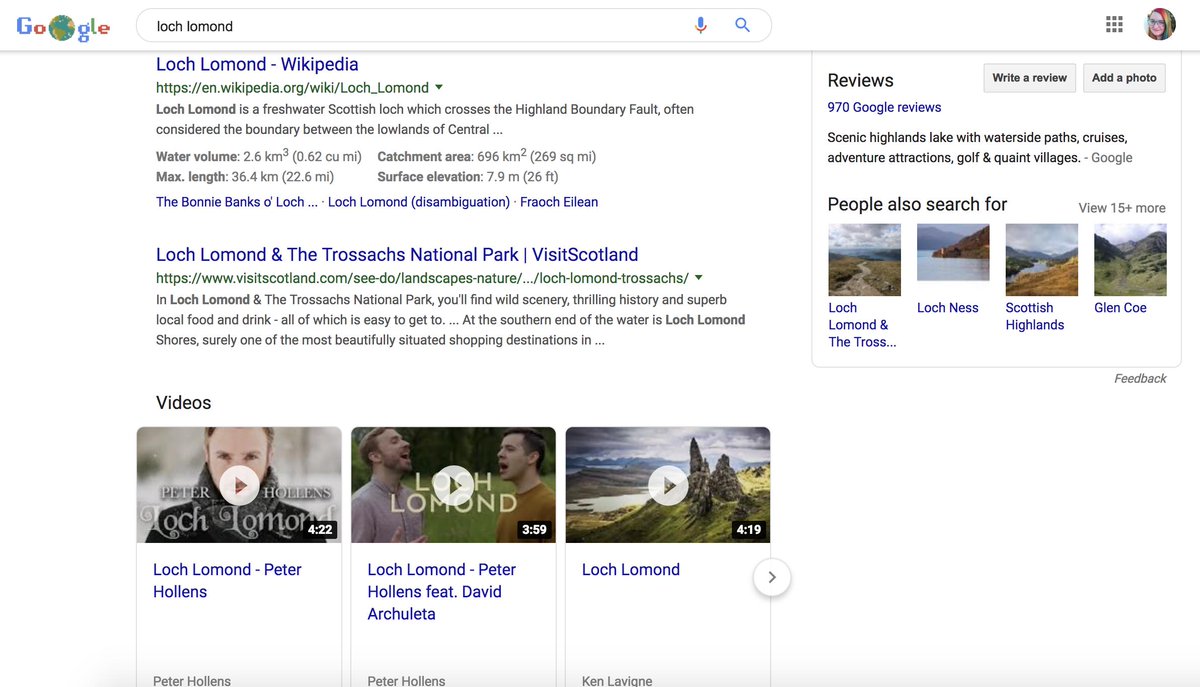Open Loch Lomond - Peter Hollens video title
The height and width of the screenshot is (687, 1200).
tap(227, 581)
